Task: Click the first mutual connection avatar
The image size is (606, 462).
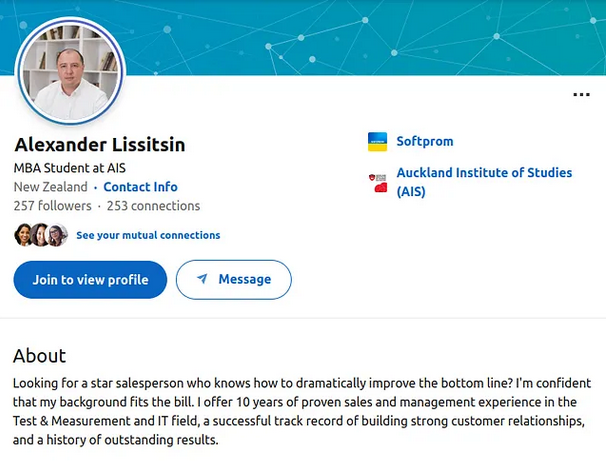Action: point(24,235)
